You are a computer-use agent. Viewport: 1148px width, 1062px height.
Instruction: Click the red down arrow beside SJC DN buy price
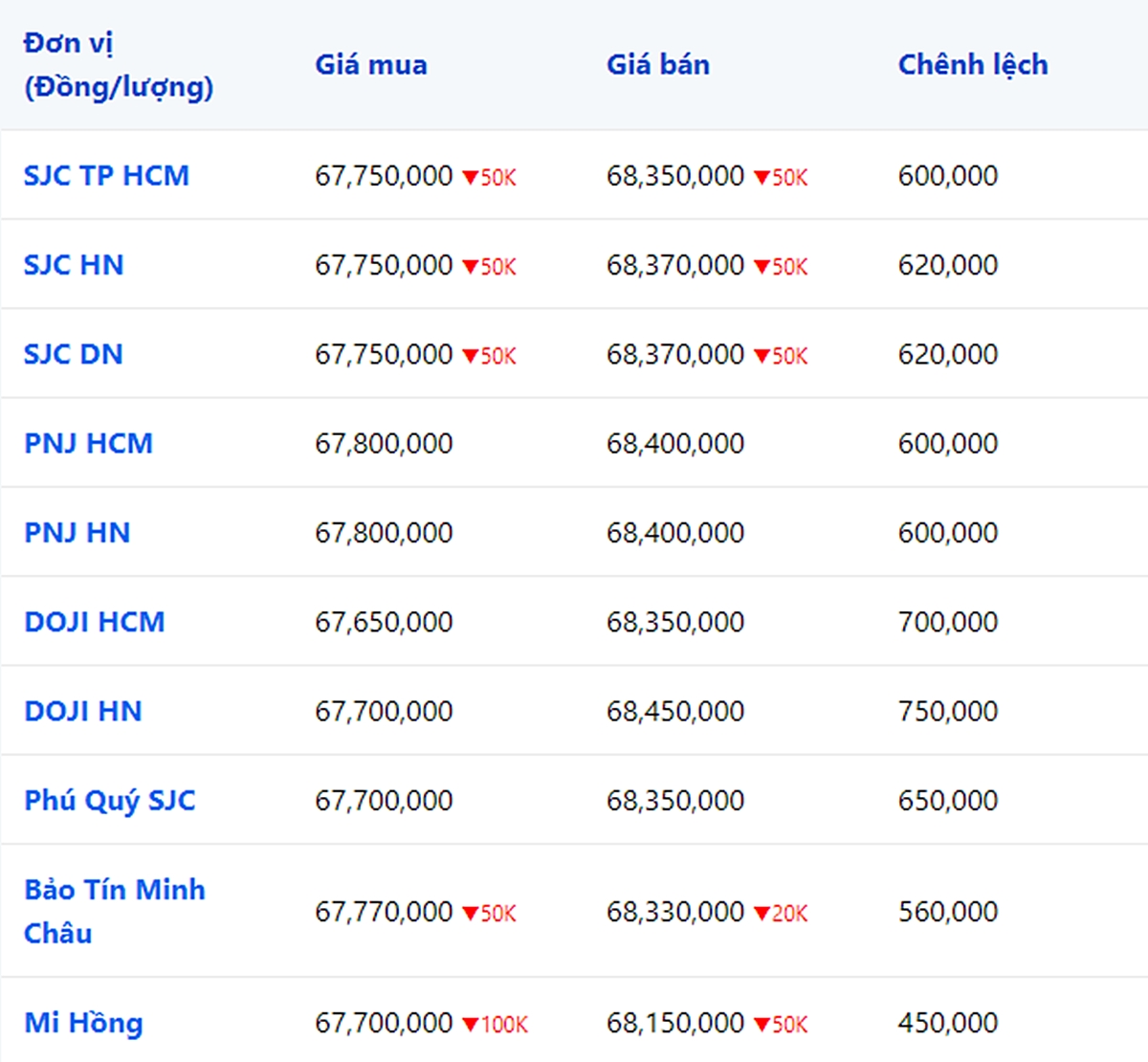(470, 356)
